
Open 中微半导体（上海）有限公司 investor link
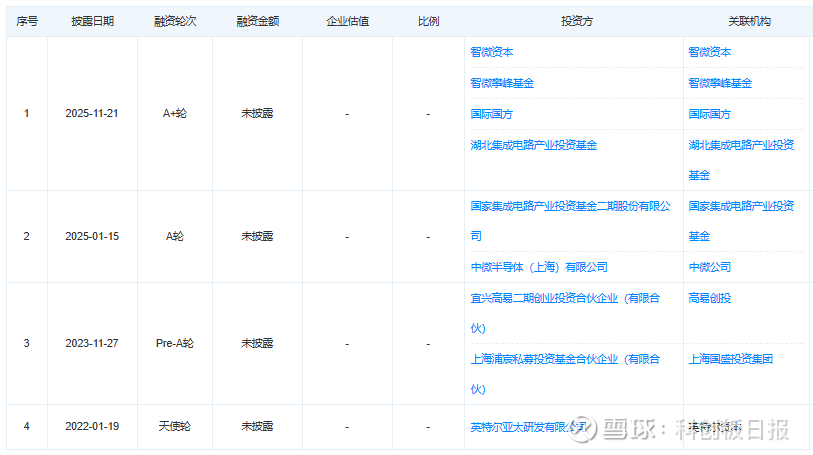[539, 267]
